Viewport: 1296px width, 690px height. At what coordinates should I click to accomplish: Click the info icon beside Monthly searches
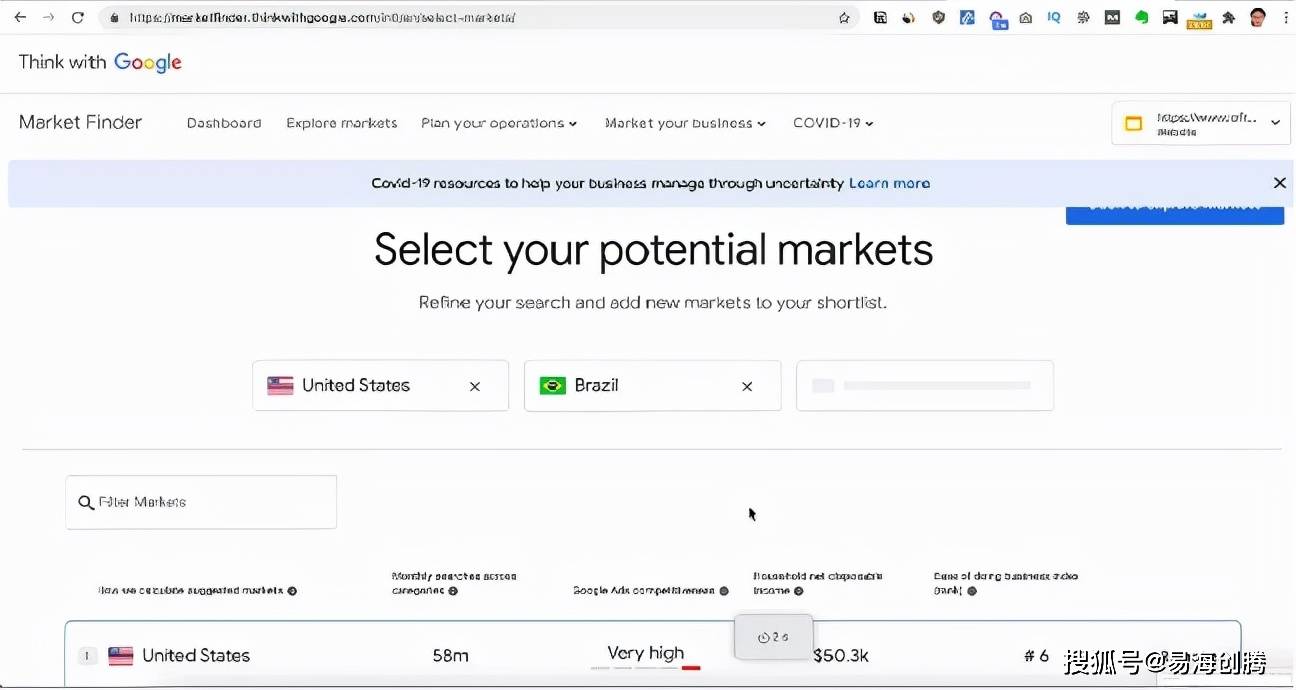coord(453,591)
